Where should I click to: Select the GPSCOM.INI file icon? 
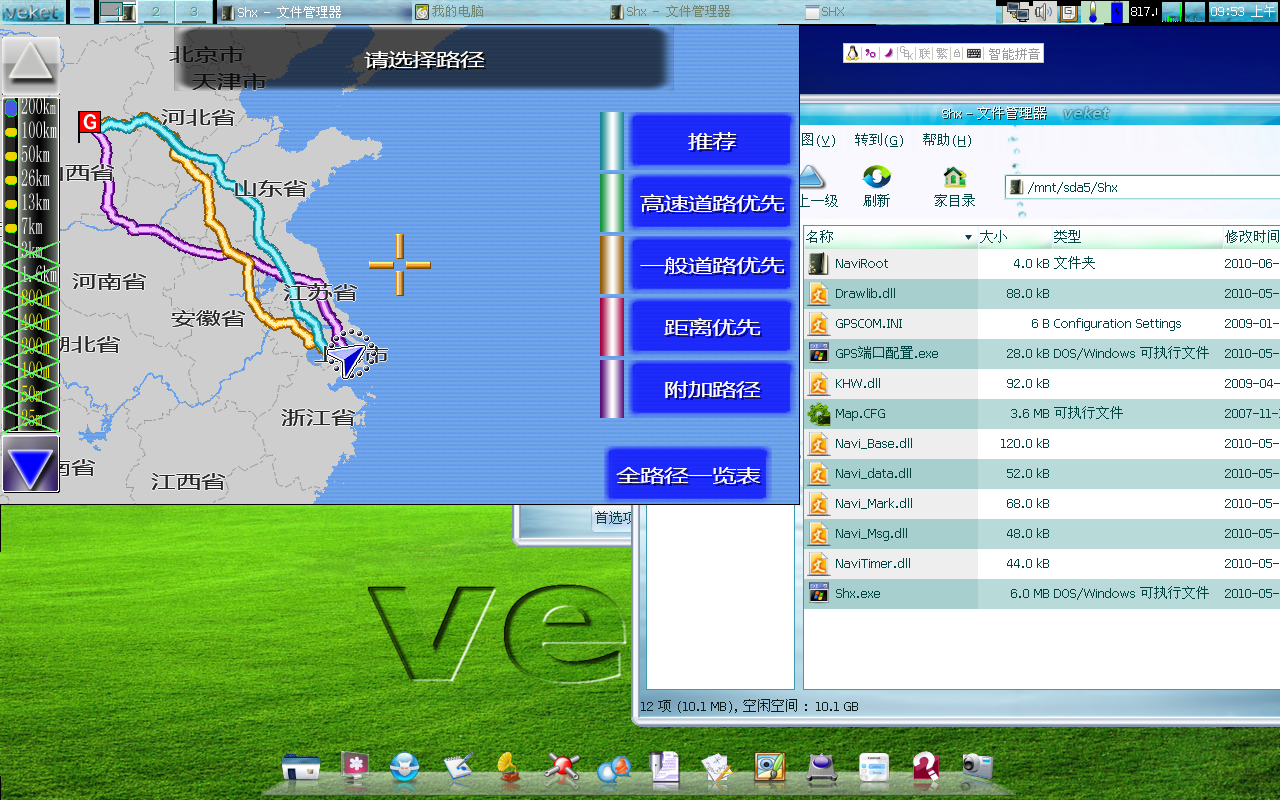pos(819,324)
